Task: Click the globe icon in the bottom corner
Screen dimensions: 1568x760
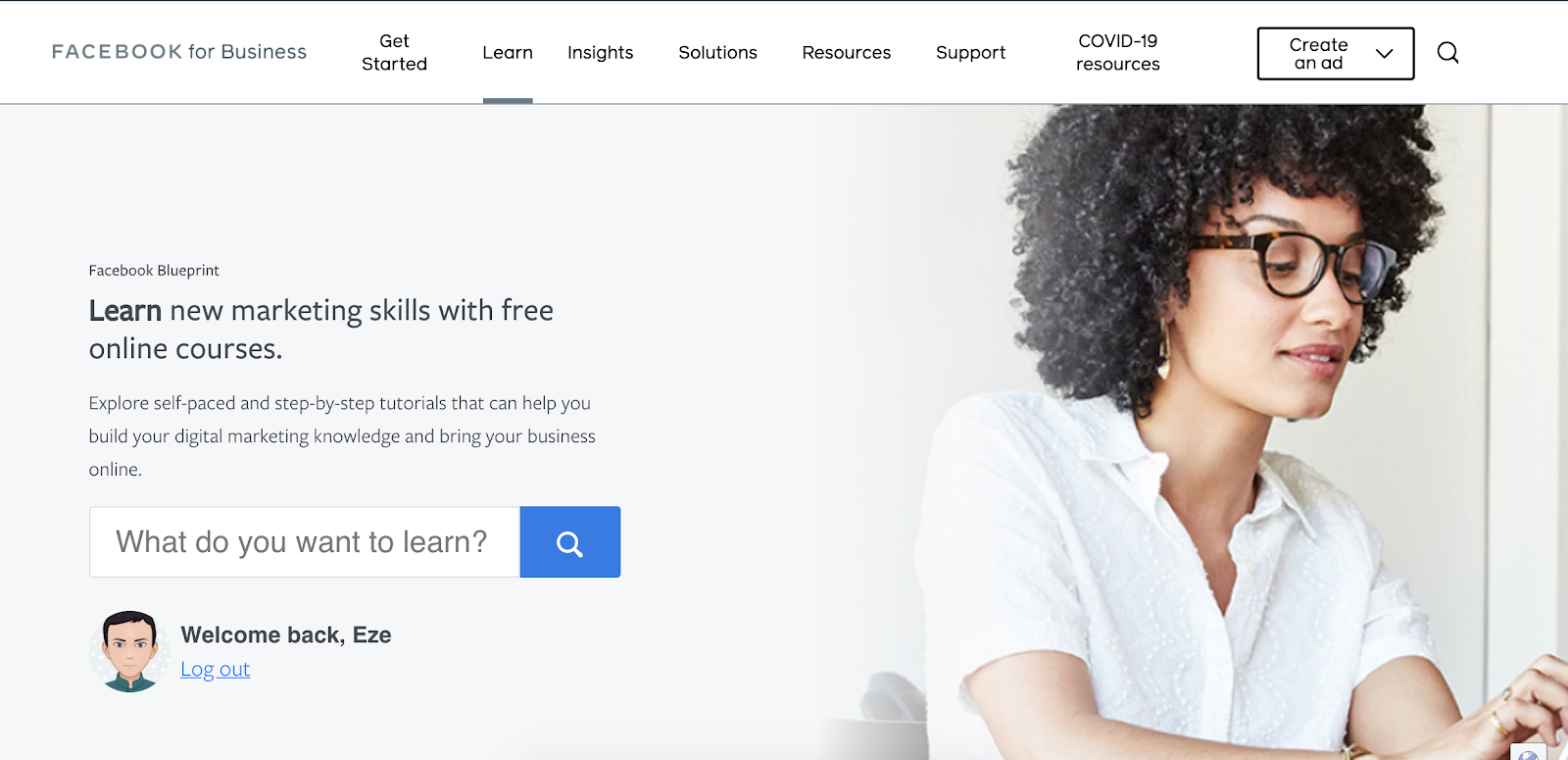Action: pos(1528,753)
